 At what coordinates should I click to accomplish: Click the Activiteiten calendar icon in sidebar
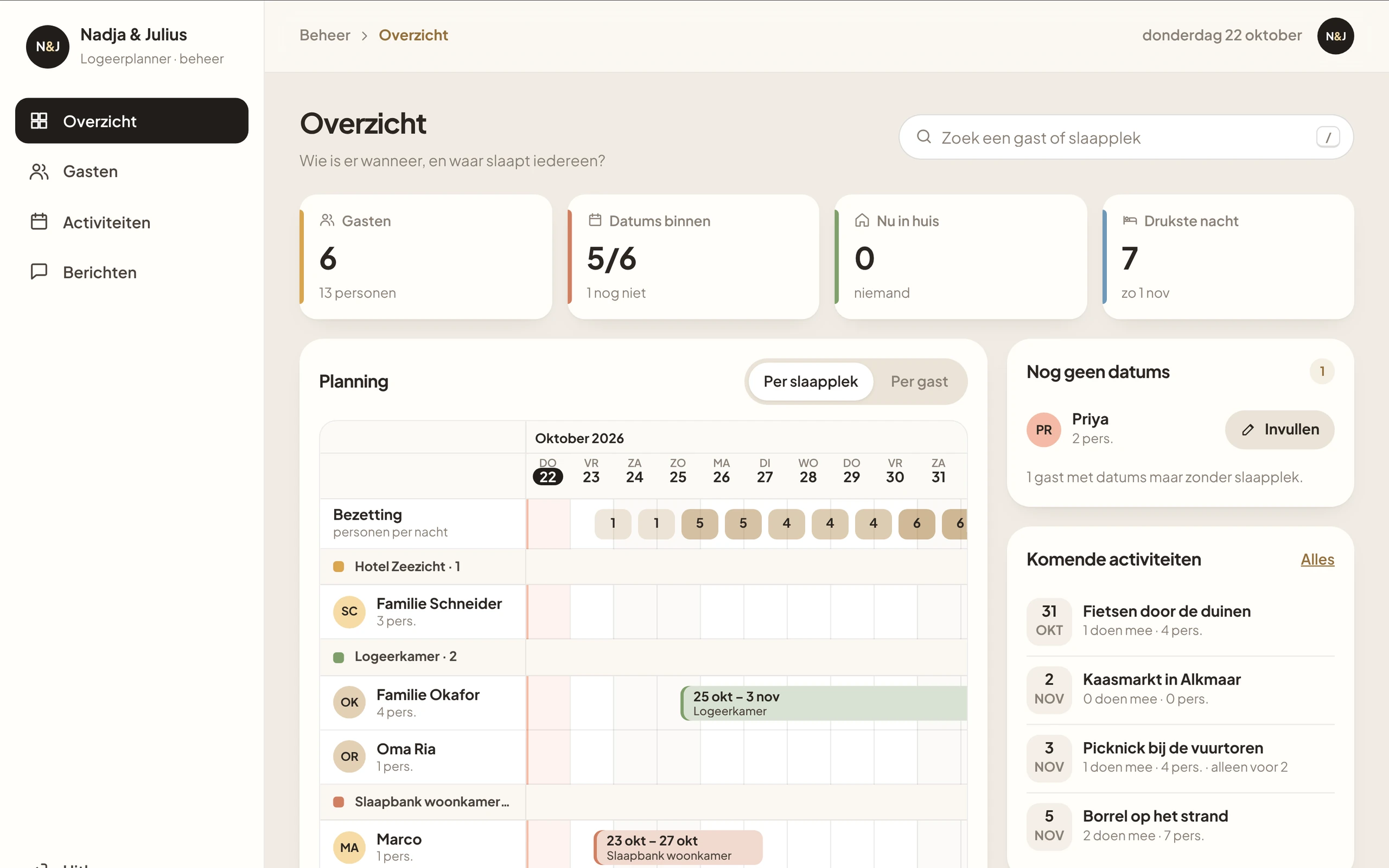pos(39,221)
